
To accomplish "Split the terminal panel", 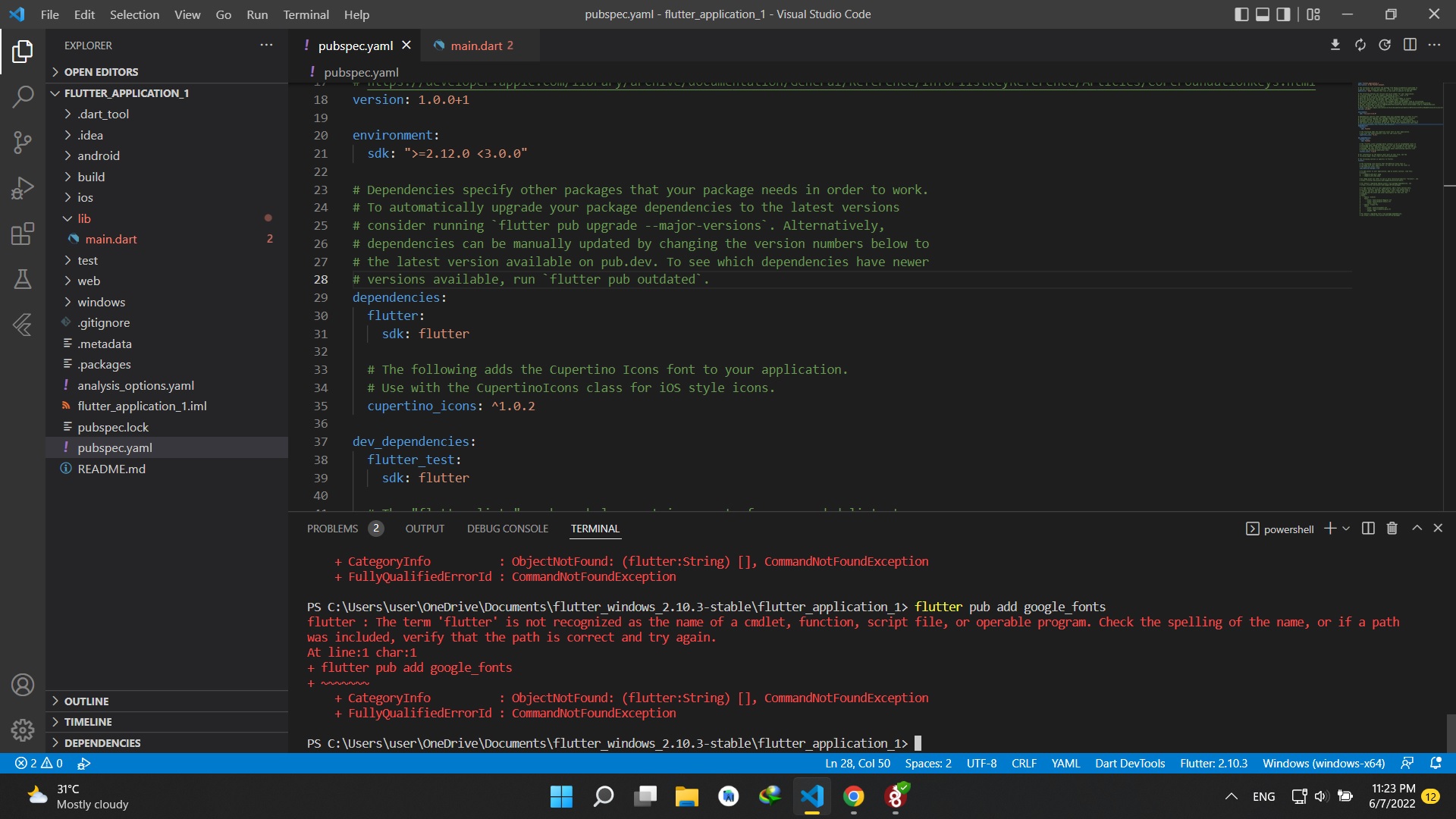I will [x=1368, y=529].
